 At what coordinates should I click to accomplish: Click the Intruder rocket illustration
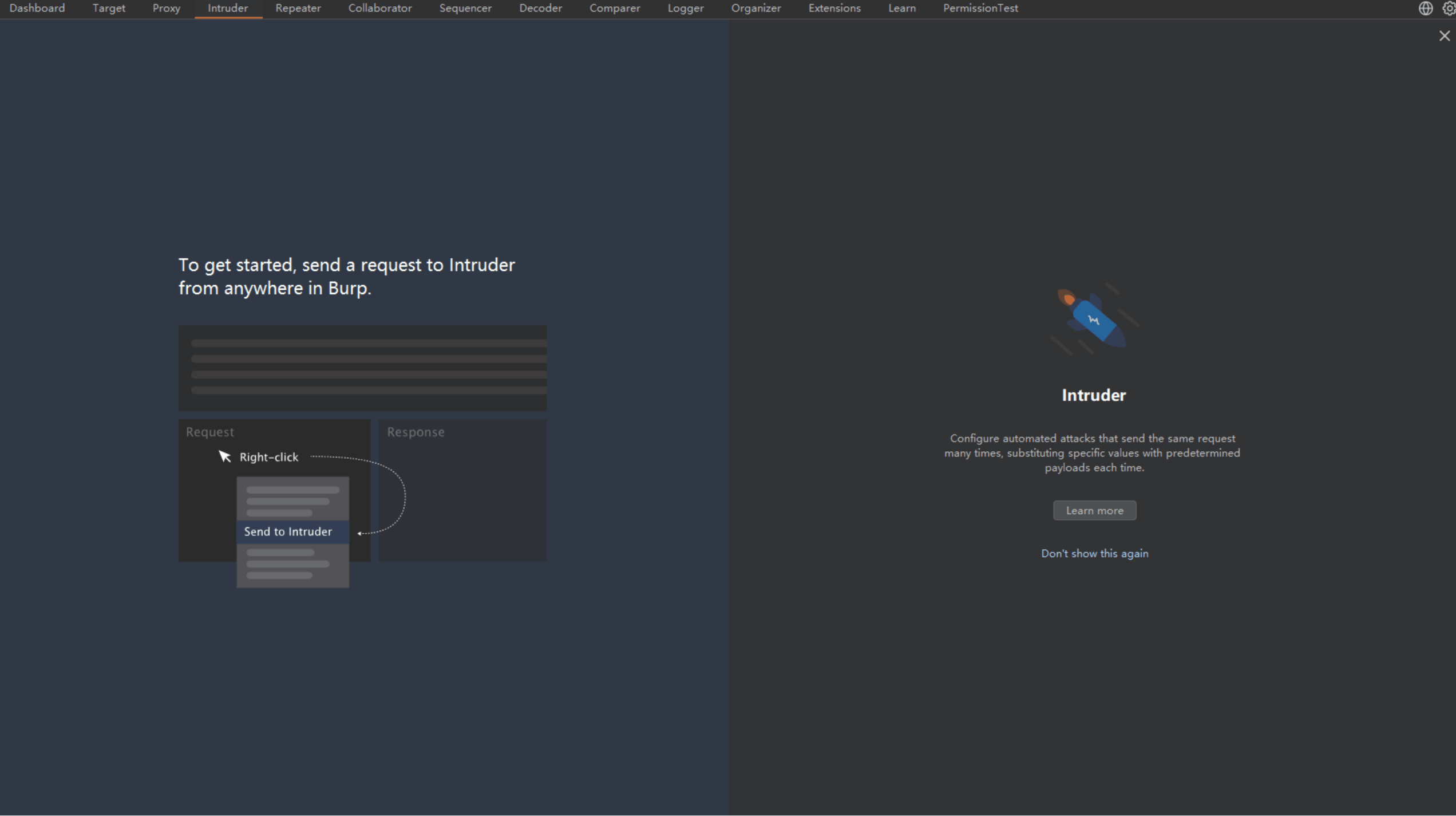pos(1094,319)
